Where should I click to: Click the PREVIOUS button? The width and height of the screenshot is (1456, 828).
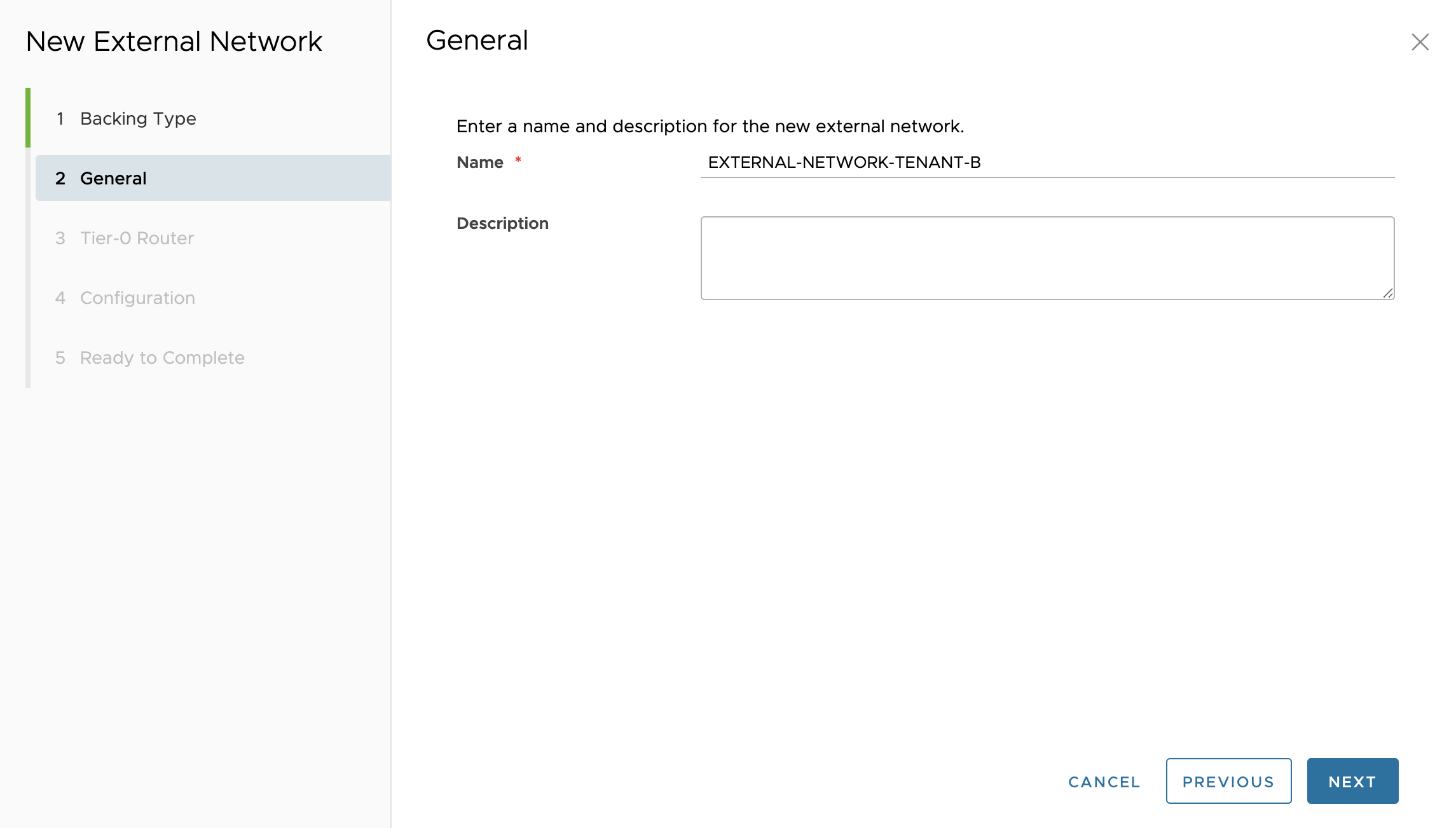click(1228, 781)
